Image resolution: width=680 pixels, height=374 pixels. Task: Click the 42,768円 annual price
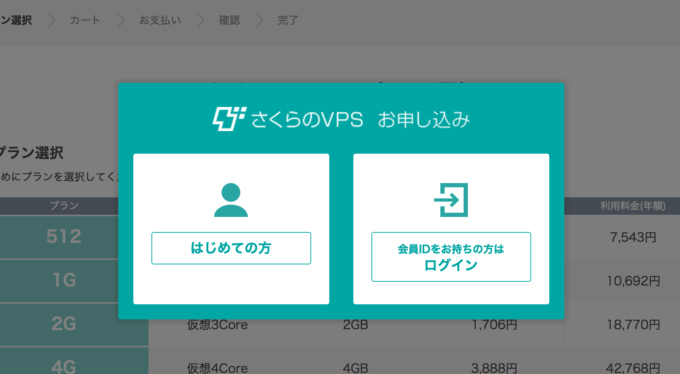[x=633, y=368]
